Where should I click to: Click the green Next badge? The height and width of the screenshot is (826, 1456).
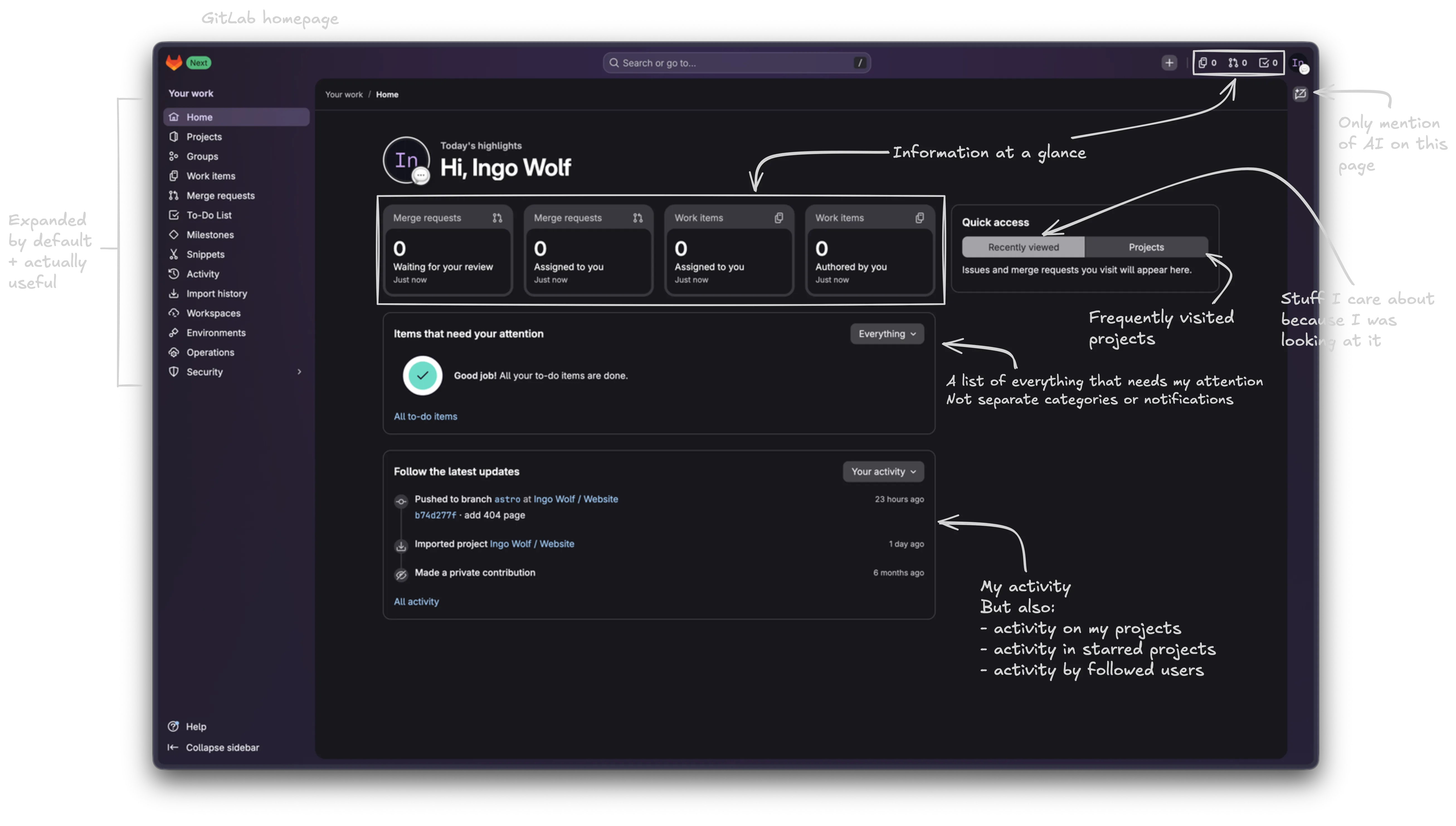tap(199, 63)
